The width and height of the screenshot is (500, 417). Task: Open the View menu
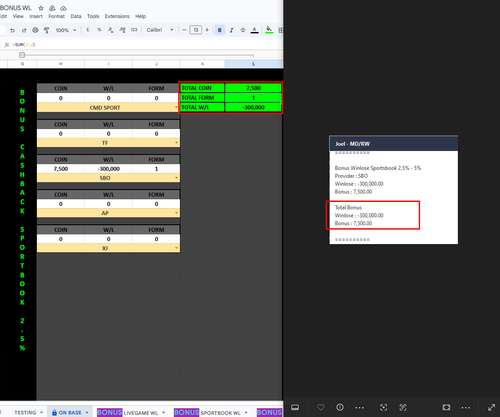pyautogui.click(x=18, y=16)
